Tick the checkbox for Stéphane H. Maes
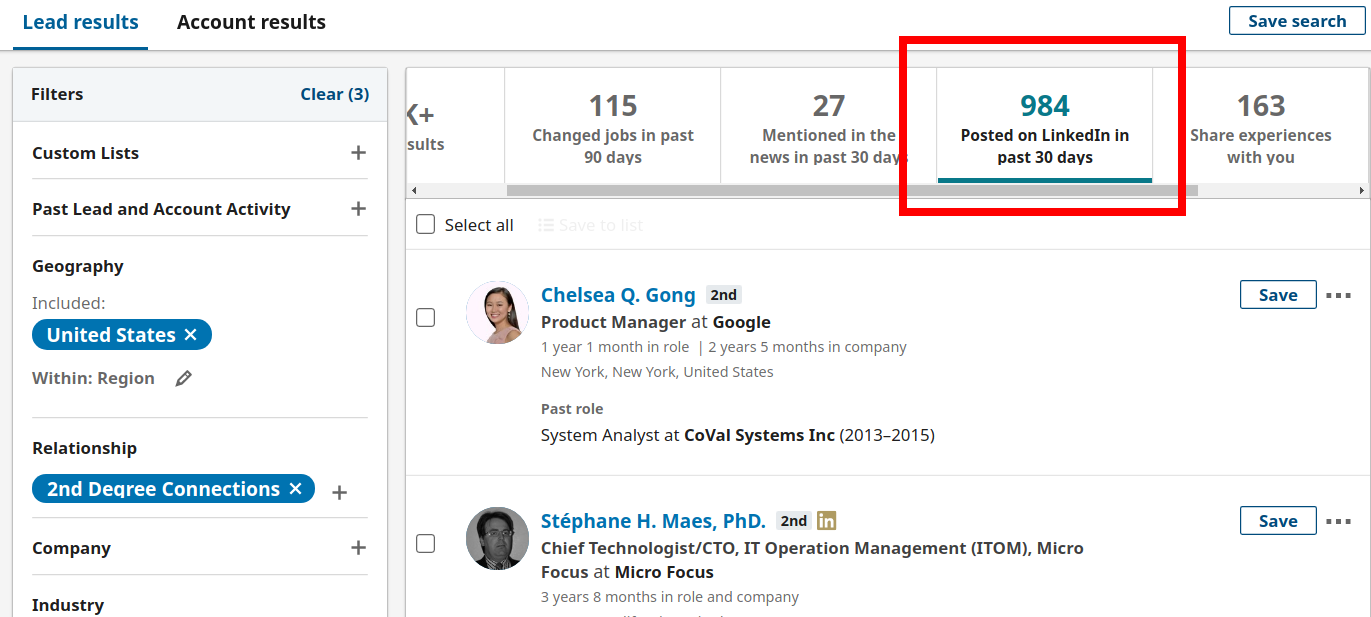The width and height of the screenshot is (1371, 617). click(426, 543)
